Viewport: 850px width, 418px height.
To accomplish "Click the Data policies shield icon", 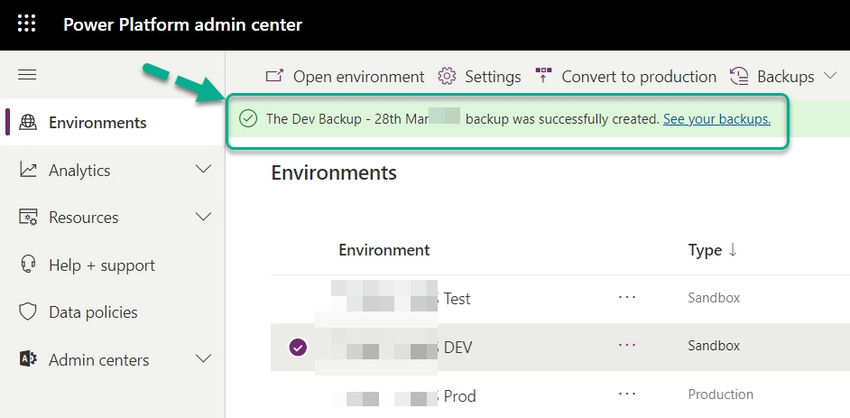I will point(29,313).
